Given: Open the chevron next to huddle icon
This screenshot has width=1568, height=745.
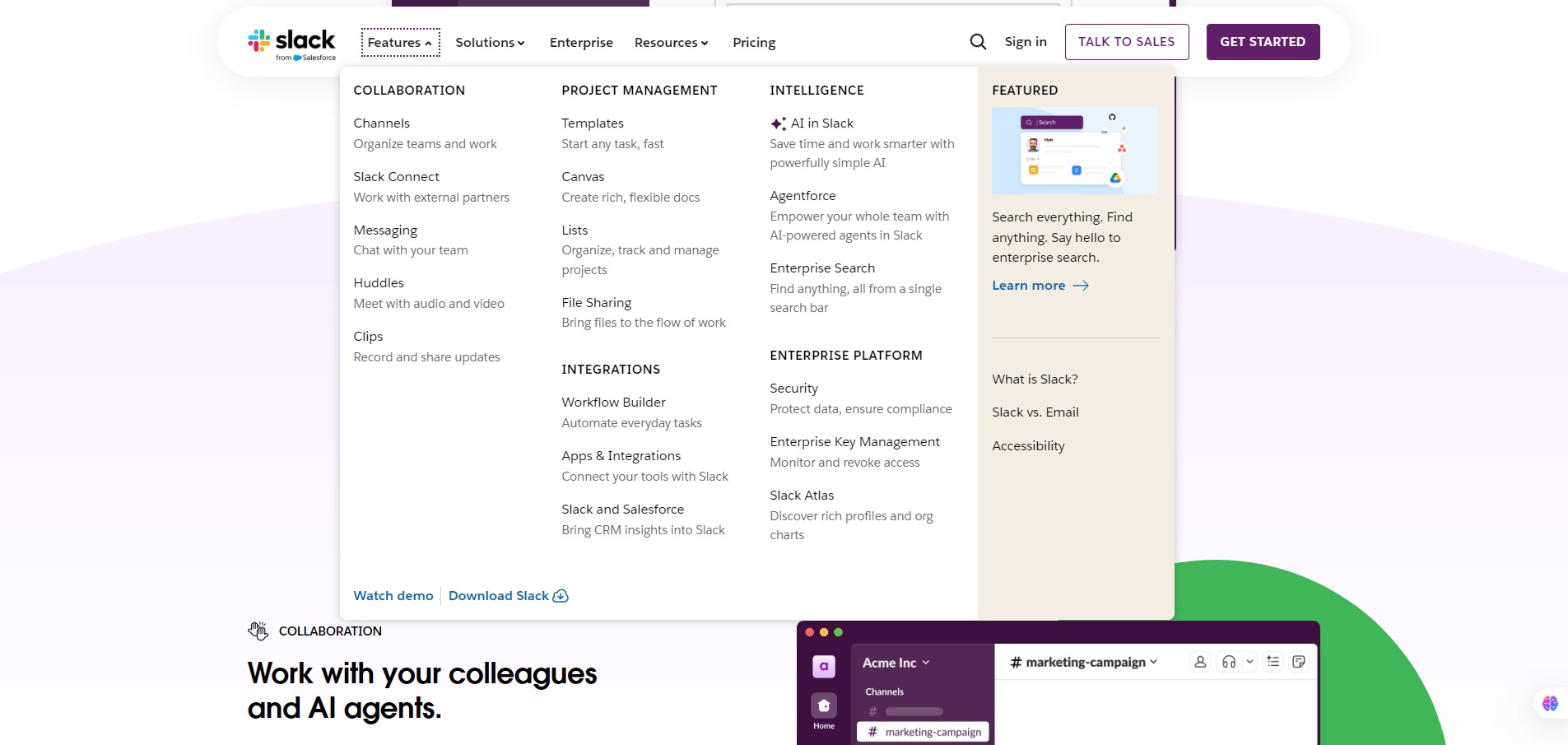Looking at the screenshot, I should (1249, 662).
